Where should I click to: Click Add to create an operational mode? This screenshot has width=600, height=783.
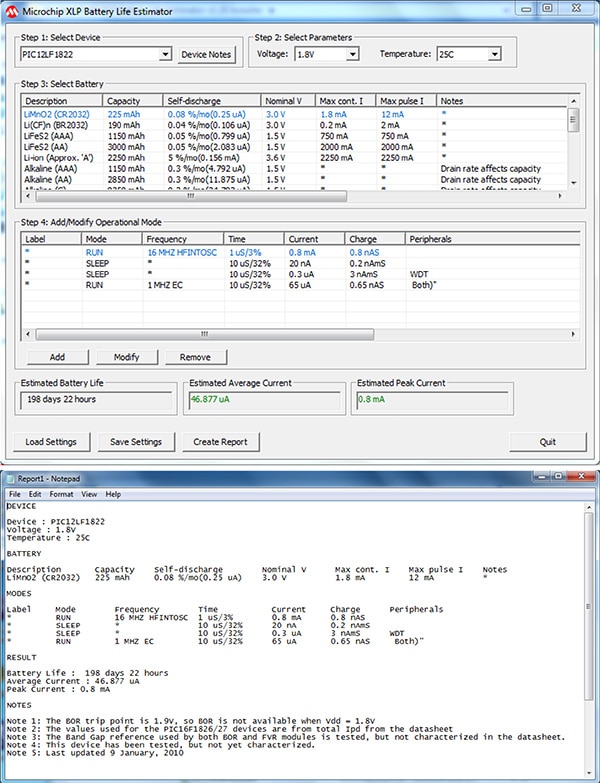[x=57, y=357]
